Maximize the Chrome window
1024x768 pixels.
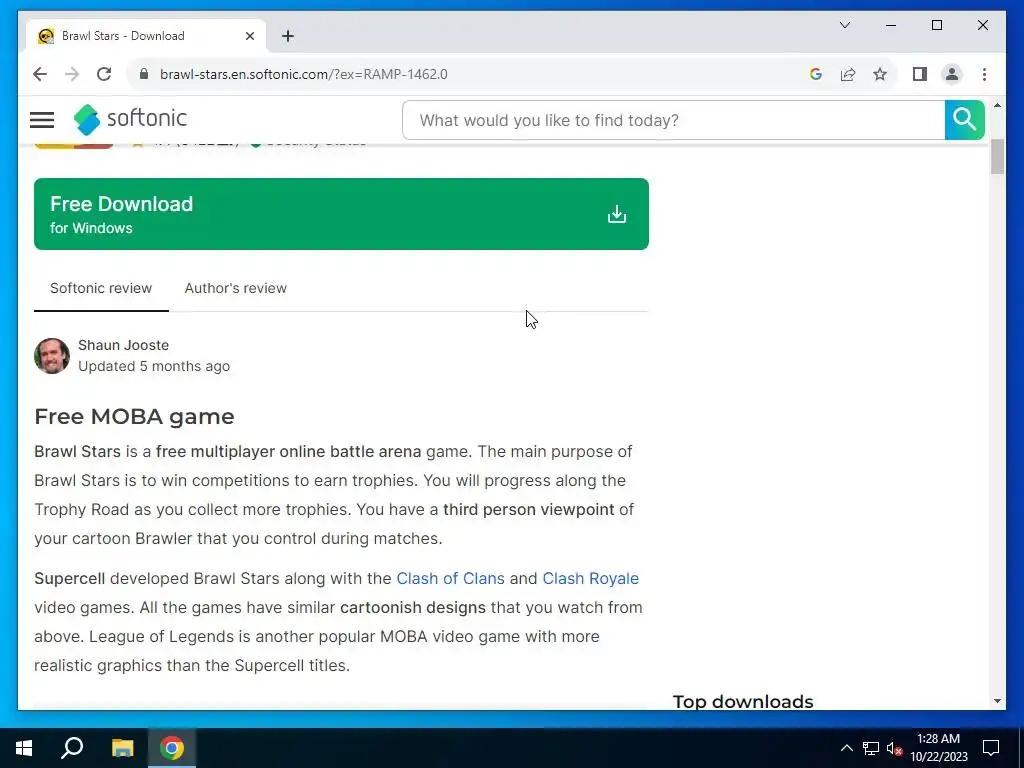pyautogui.click(x=936, y=25)
